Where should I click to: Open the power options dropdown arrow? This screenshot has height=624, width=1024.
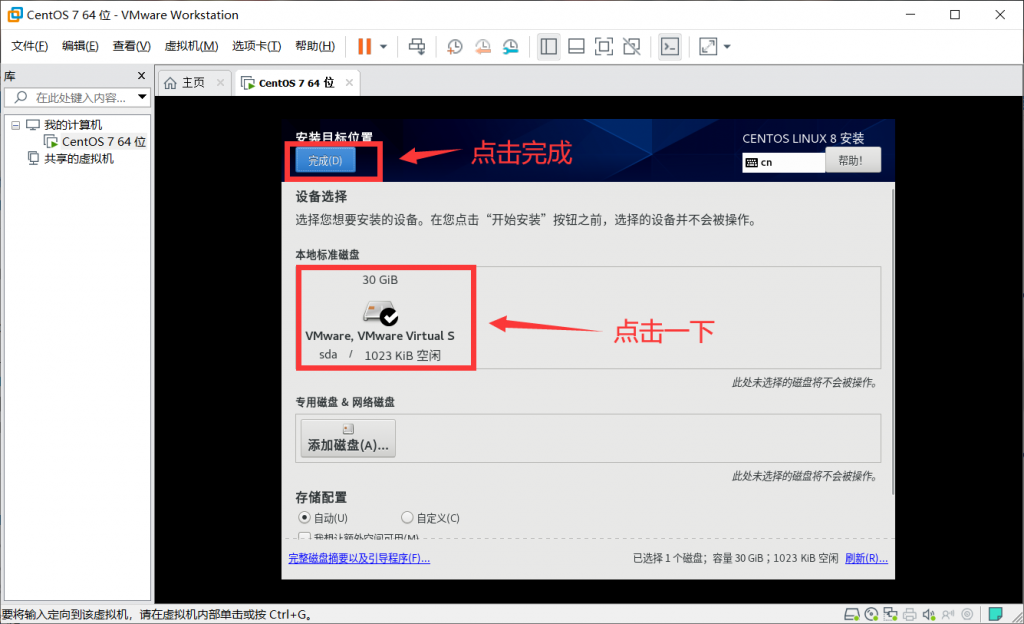point(383,46)
